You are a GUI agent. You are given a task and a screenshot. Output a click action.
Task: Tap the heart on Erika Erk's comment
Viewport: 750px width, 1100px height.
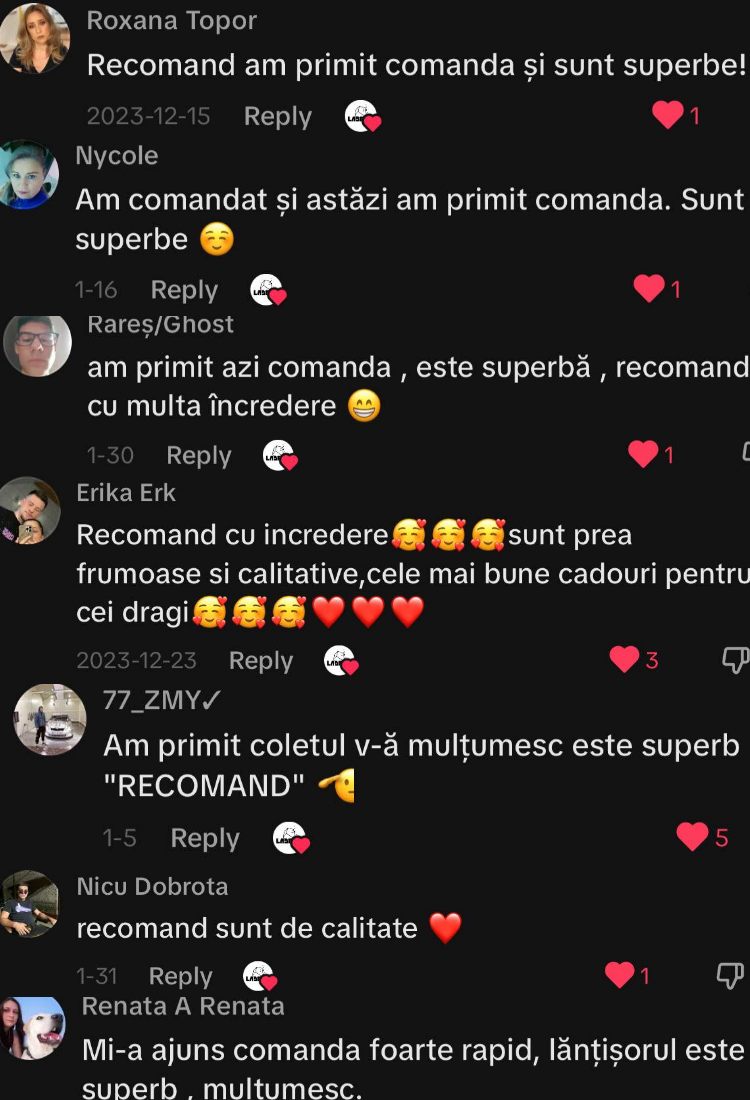[x=624, y=659]
